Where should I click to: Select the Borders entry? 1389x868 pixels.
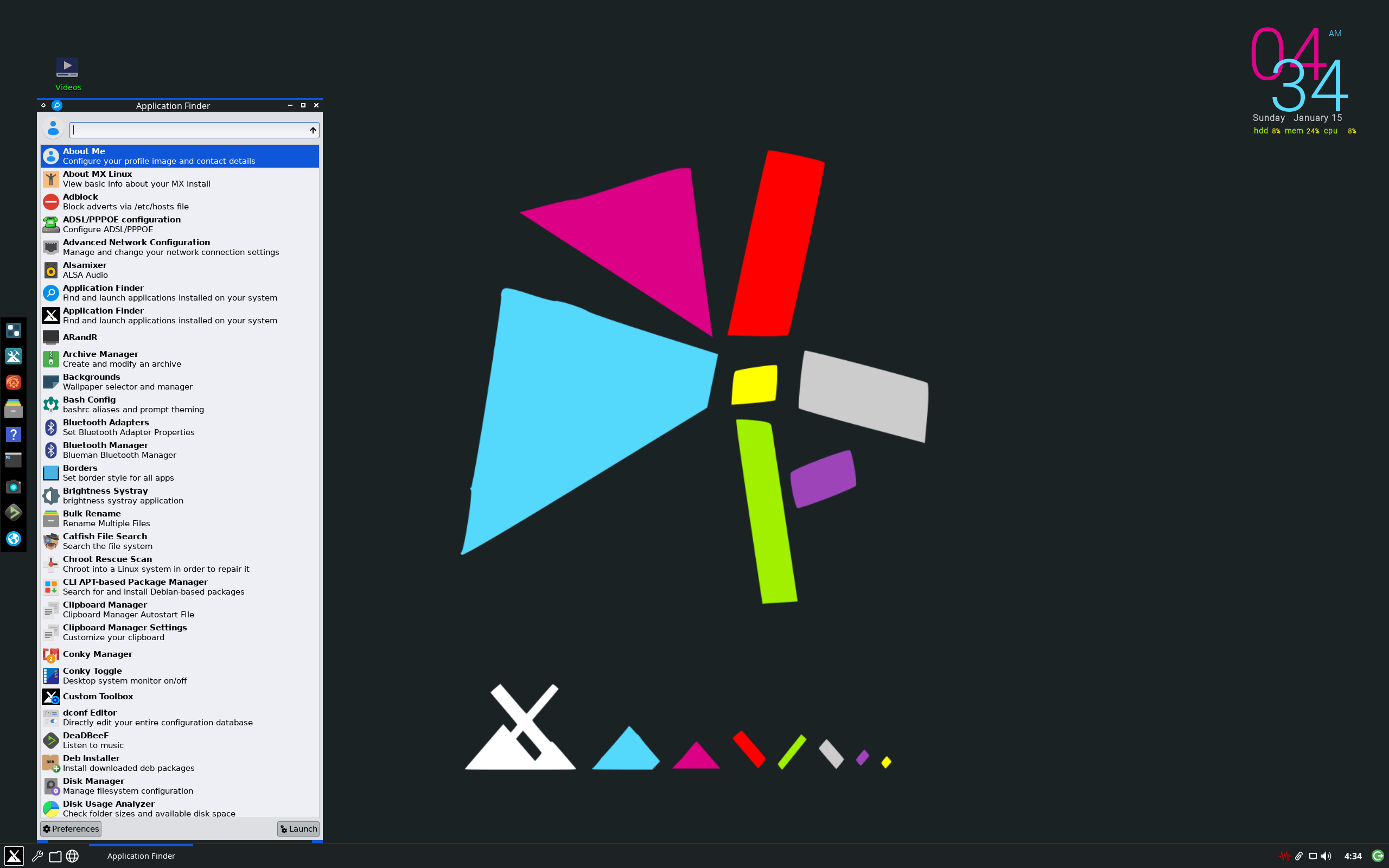(x=180, y=473)
